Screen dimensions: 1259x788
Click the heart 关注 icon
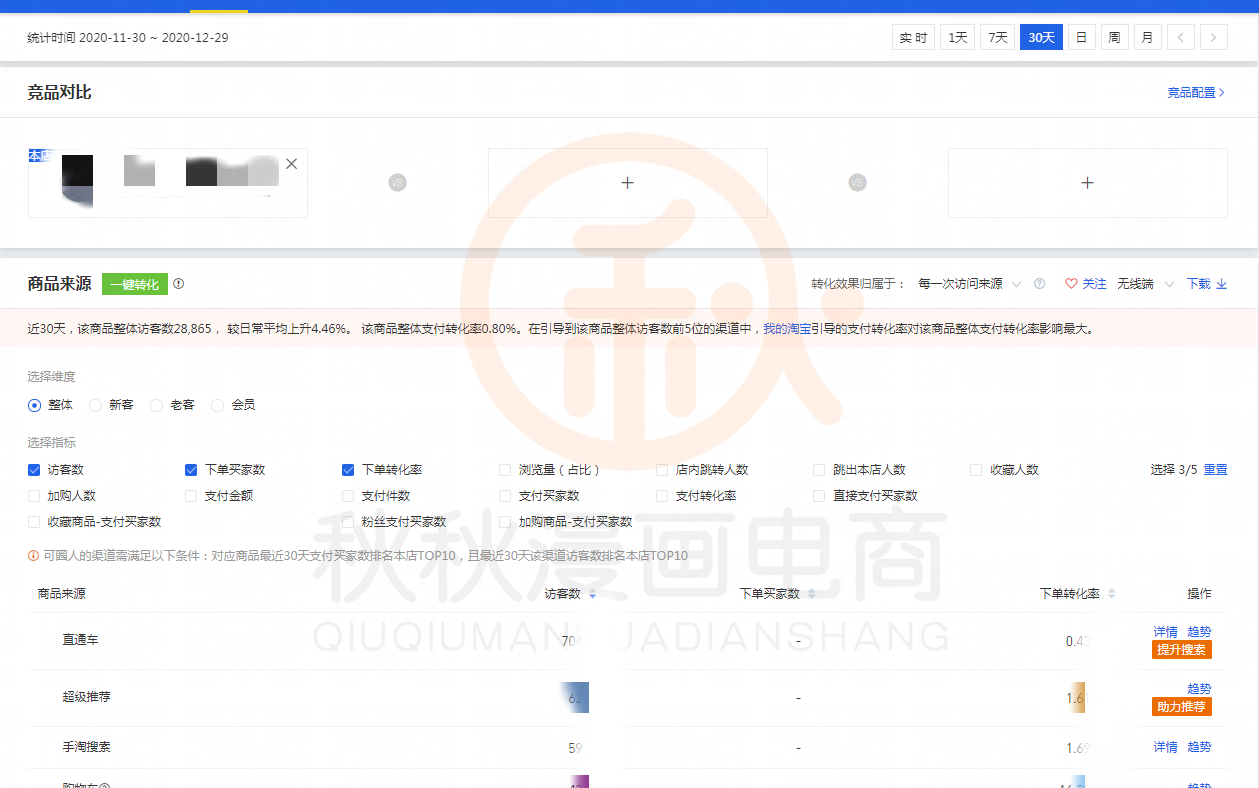(x=1071, y=284)
